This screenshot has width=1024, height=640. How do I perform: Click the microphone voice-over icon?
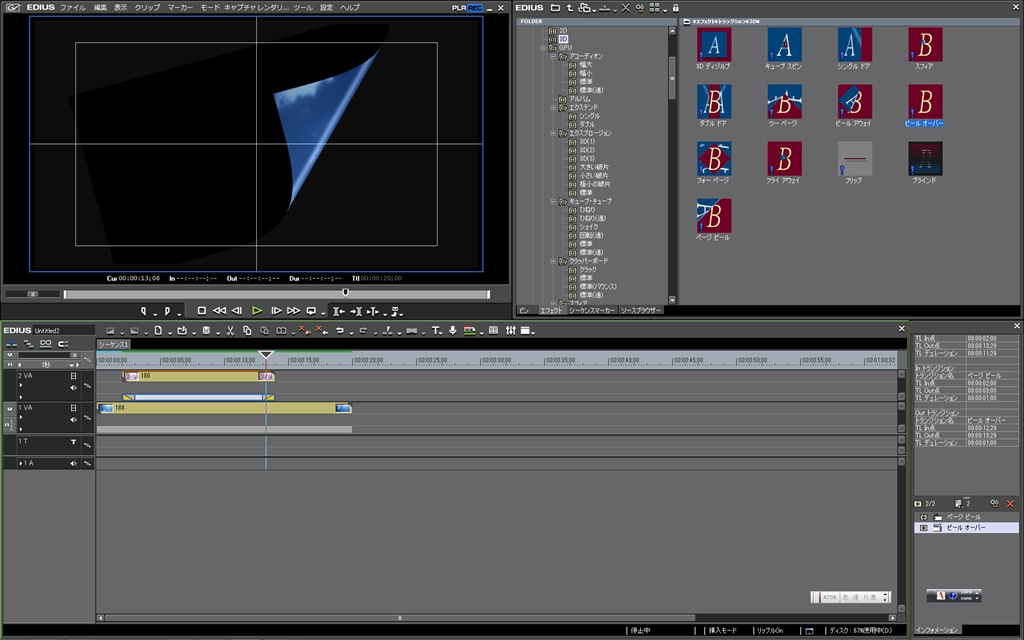pos(452,330)
